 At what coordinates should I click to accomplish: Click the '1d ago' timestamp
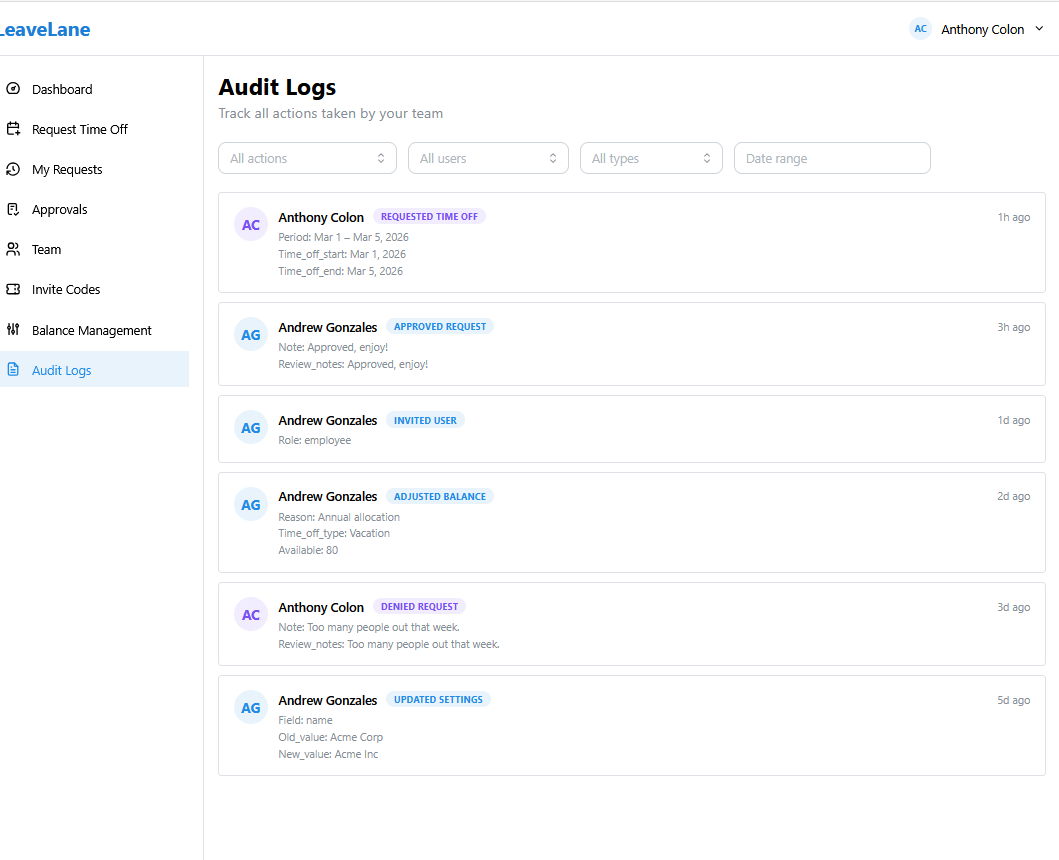point(1014,420)
